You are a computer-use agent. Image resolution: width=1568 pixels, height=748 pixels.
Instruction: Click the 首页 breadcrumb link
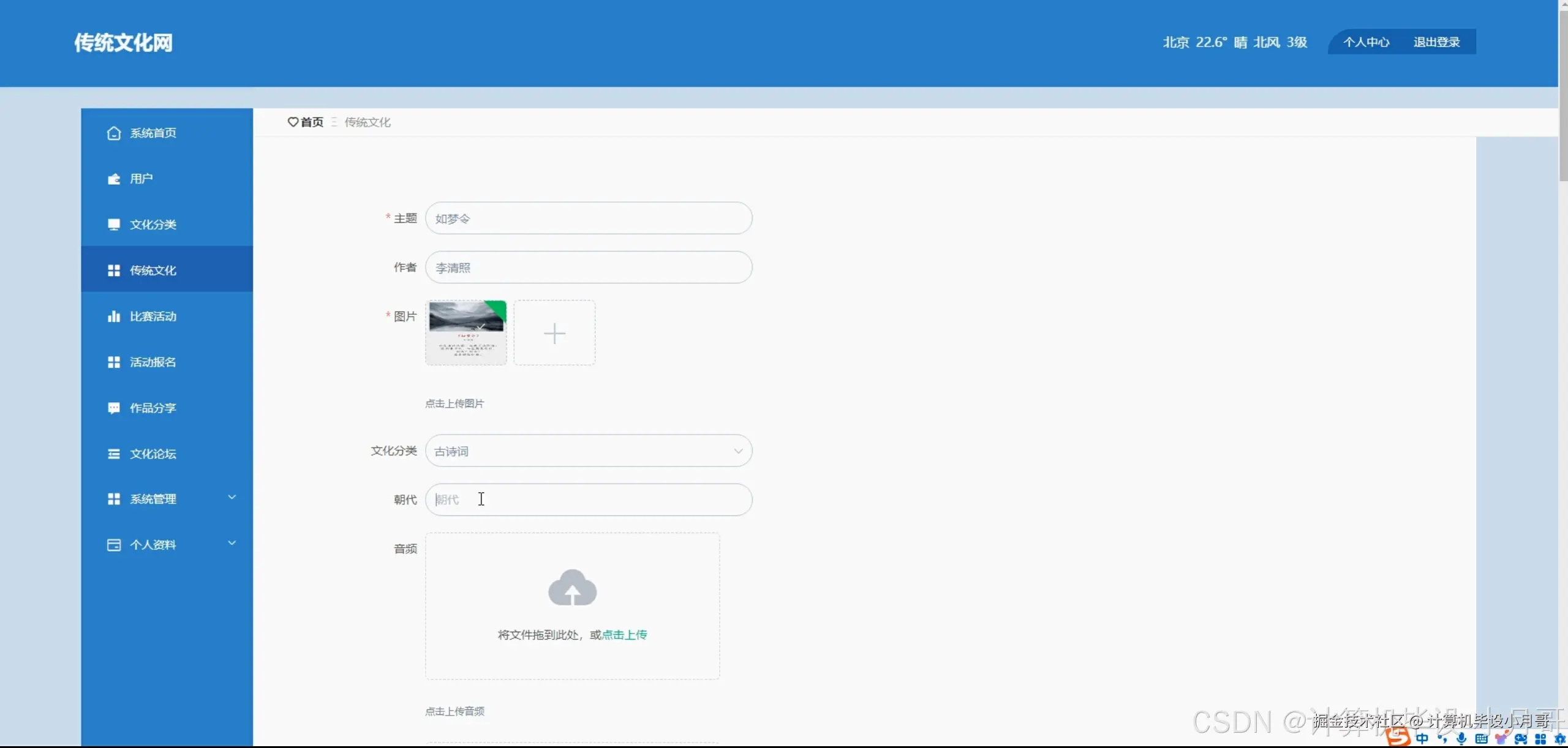(x=312, y=122)
